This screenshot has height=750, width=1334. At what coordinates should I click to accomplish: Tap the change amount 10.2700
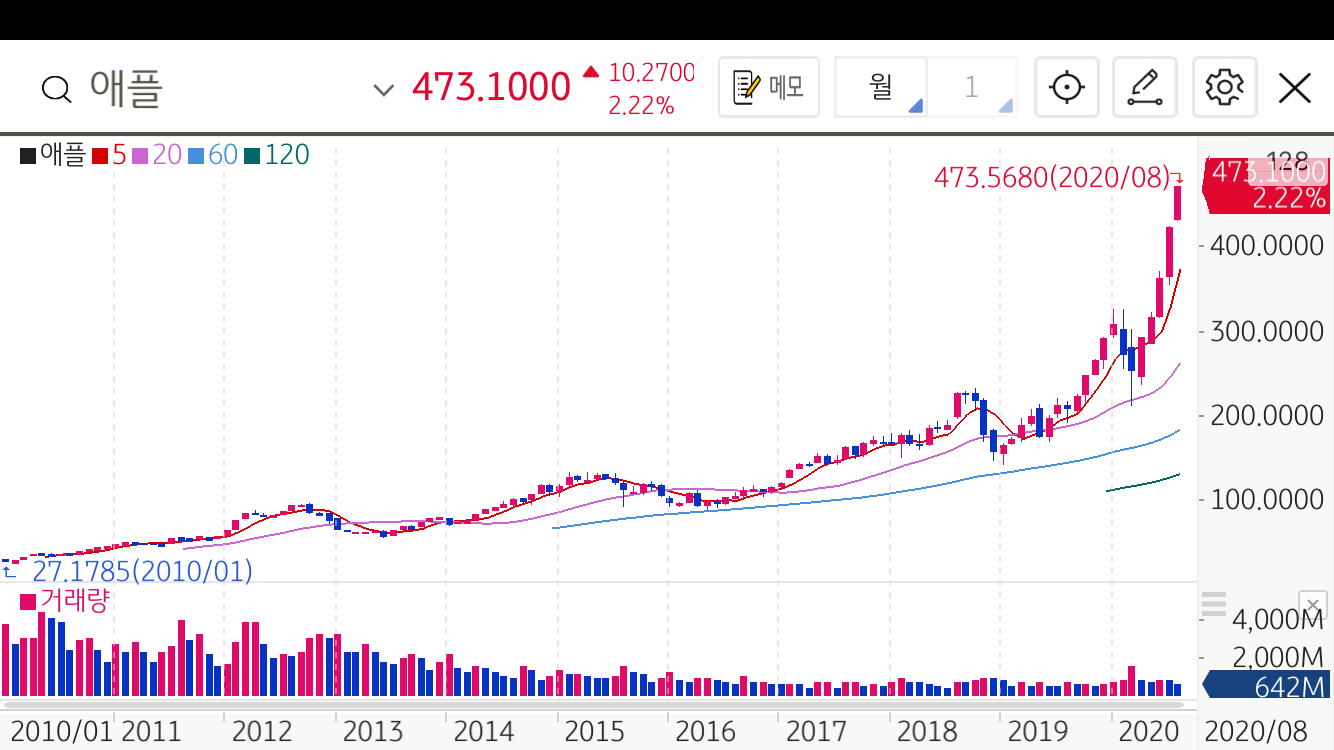point(651,73)
